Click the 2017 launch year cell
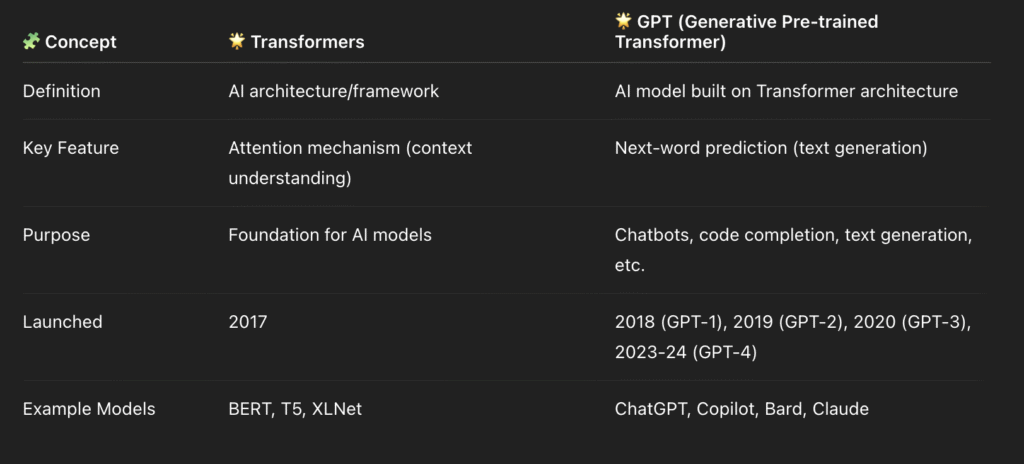The height and width of the screenshot is (464, 1024). pos(248,322)
